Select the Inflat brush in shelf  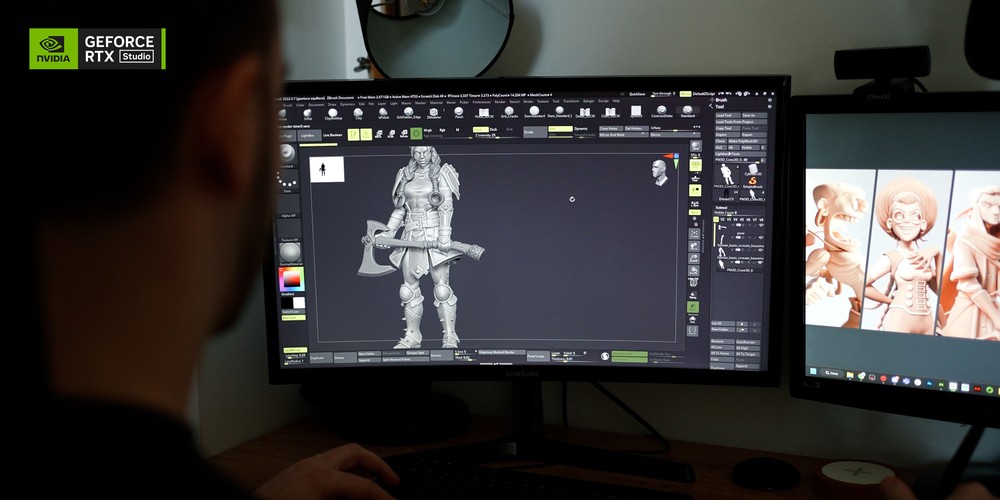pos(308,112)
